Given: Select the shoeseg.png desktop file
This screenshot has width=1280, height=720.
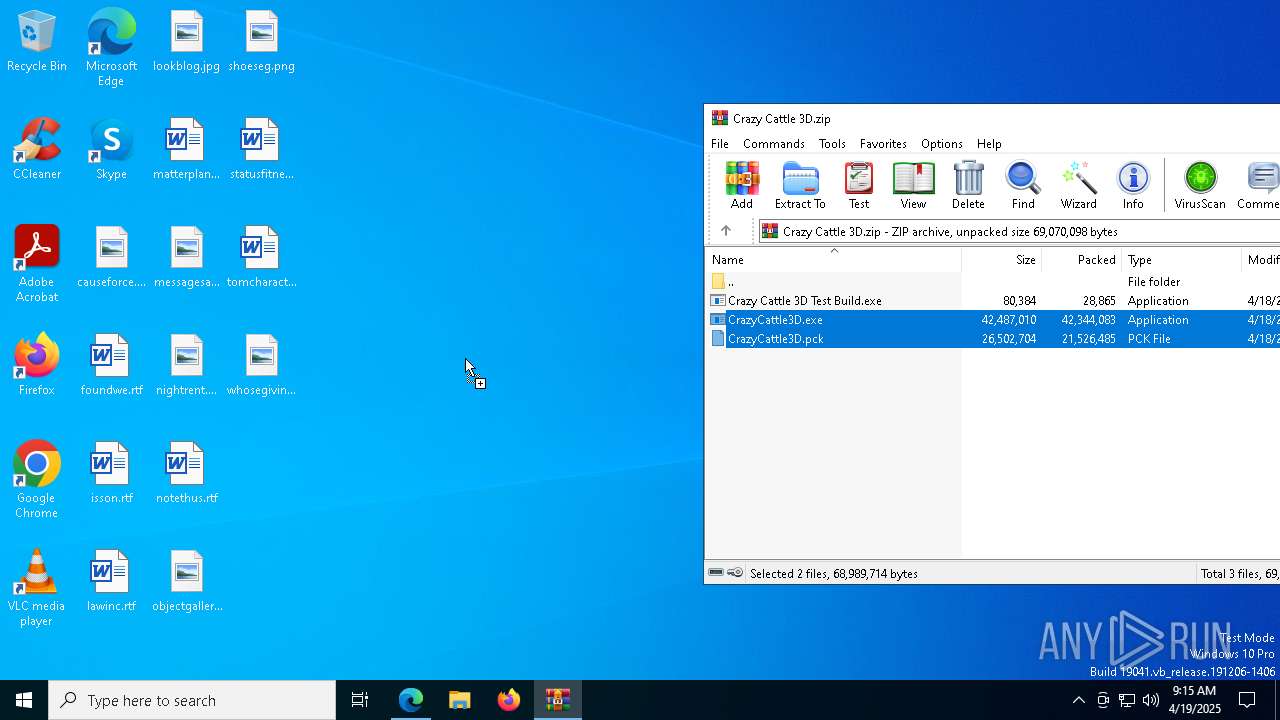Looking at the screenshot, I should [x=261, y=41].
